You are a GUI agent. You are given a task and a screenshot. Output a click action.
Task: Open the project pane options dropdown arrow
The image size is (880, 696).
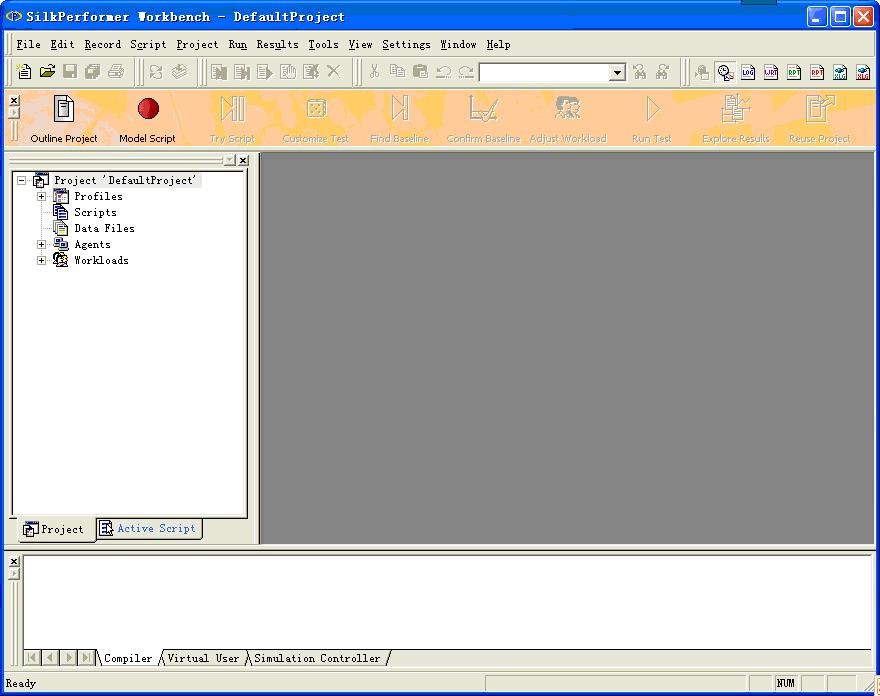(x=230, y=161)
